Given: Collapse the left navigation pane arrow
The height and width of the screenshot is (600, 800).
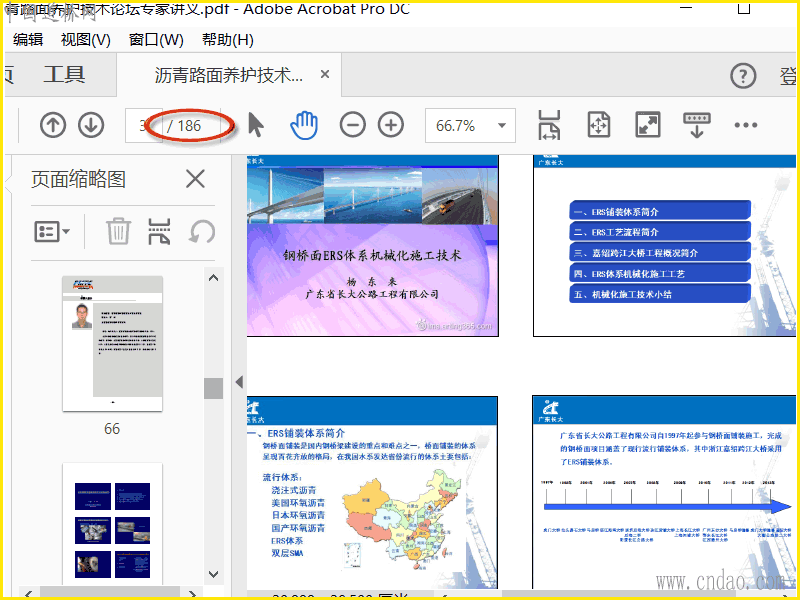Looking at the screenshot, I should tap(239, 382).
